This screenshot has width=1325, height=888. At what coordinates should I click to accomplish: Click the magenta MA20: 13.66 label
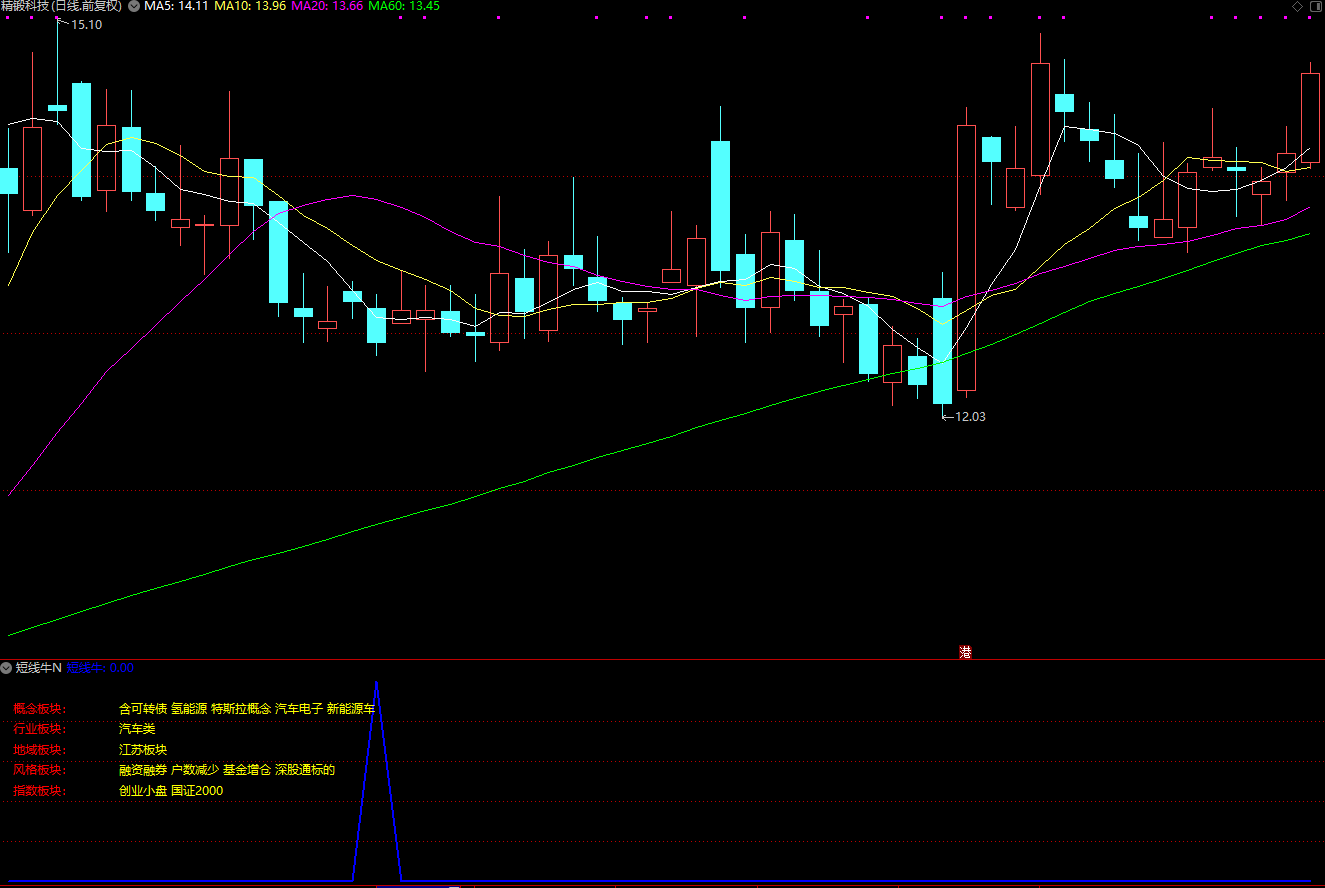point(327,6)
